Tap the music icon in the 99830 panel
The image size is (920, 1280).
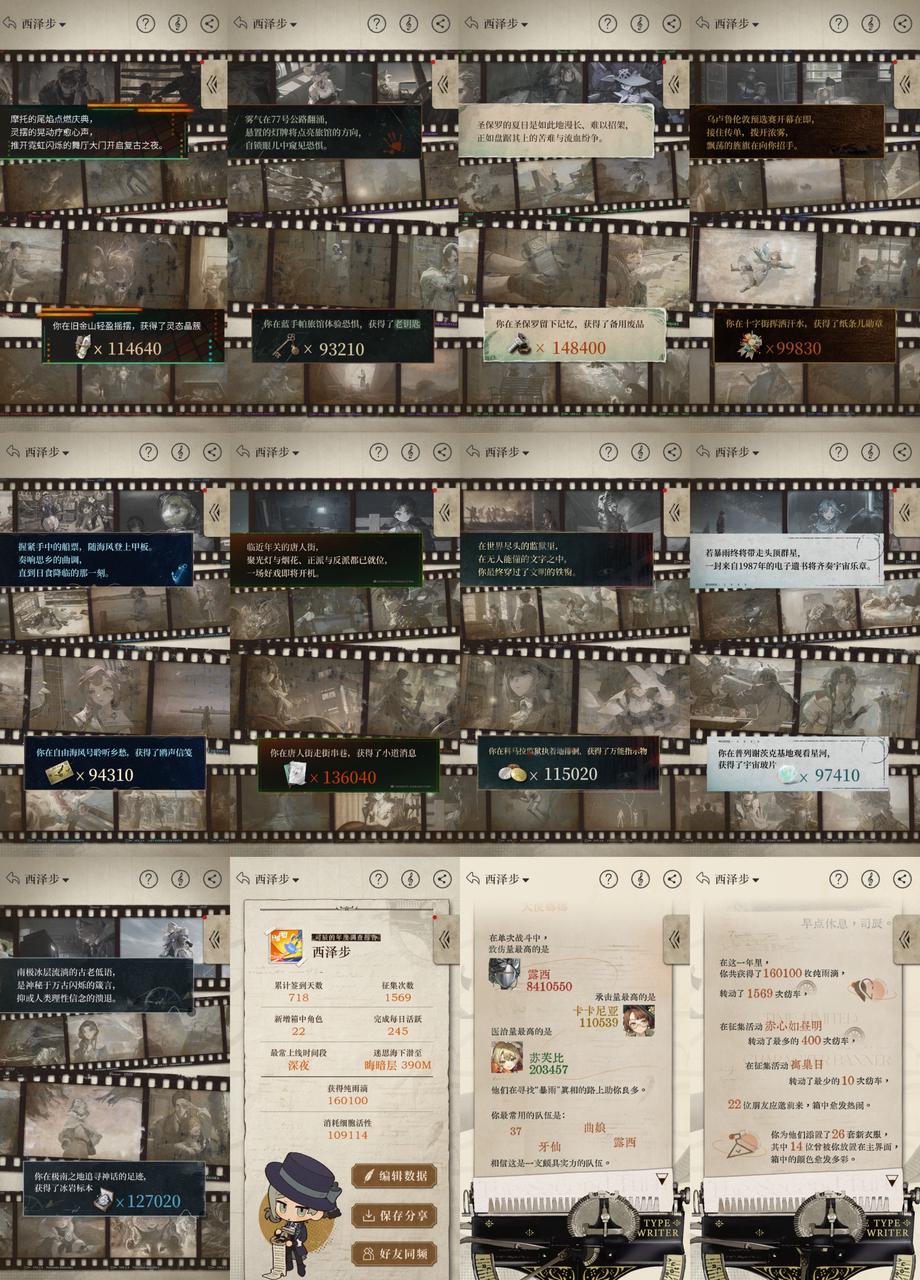click(x=869, y=23)
